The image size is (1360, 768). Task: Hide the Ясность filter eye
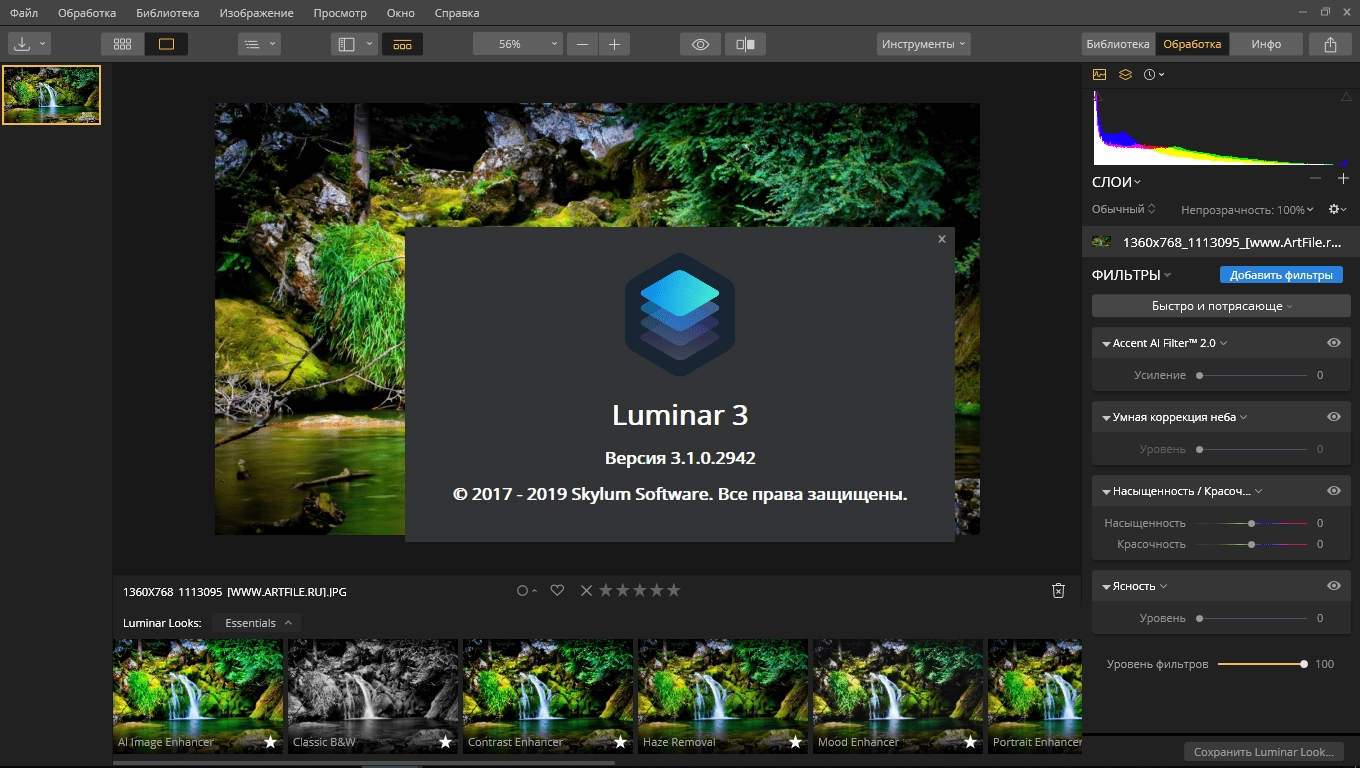[x=1334, y=586]
